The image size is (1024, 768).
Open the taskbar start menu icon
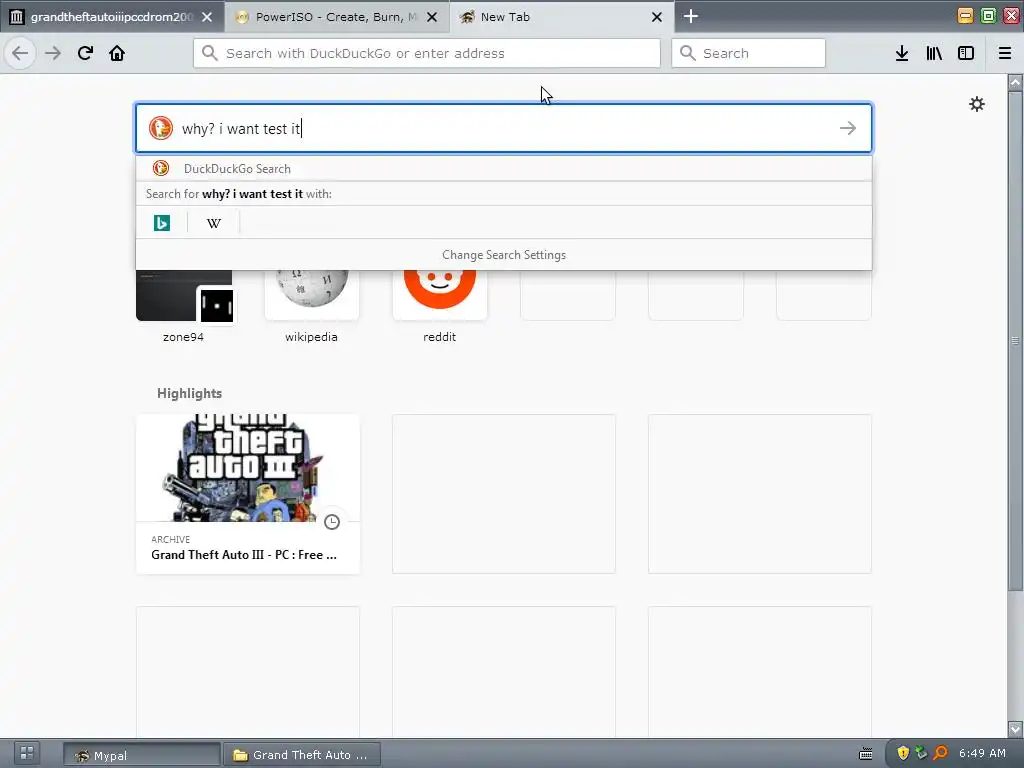(x=27, y=753)
